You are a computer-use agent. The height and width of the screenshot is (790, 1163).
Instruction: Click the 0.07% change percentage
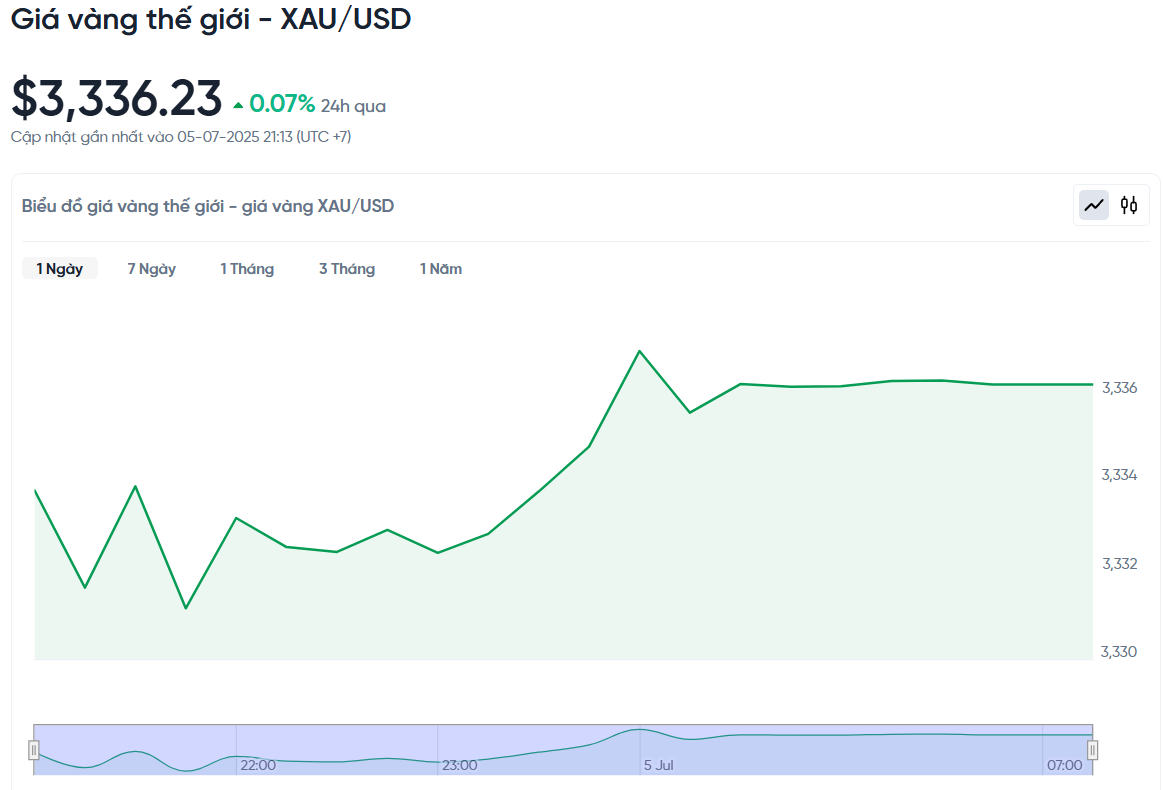point(282,104)
